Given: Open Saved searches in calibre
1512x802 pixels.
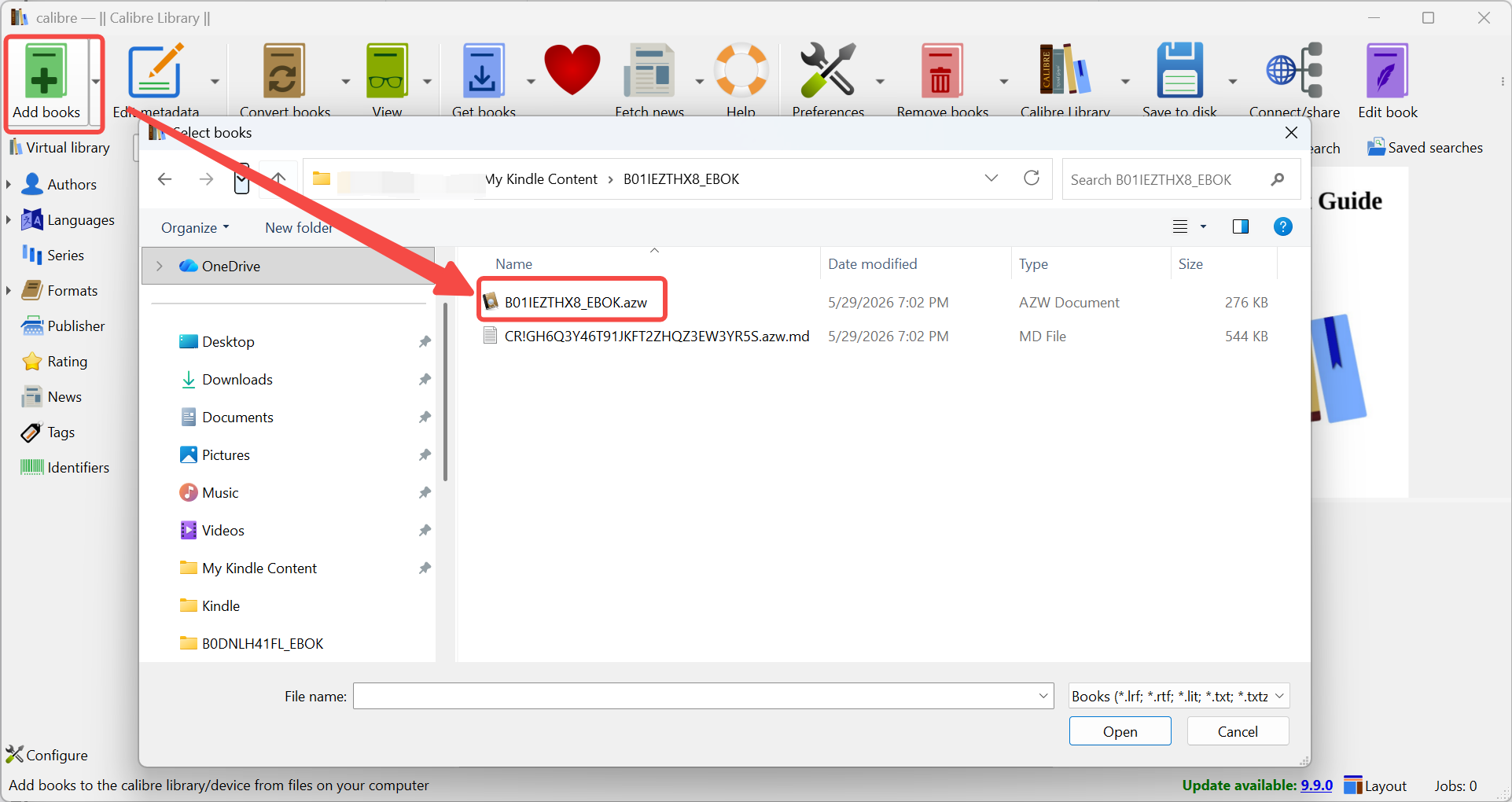Looking at the screenshot, I should coord(1425,147).
